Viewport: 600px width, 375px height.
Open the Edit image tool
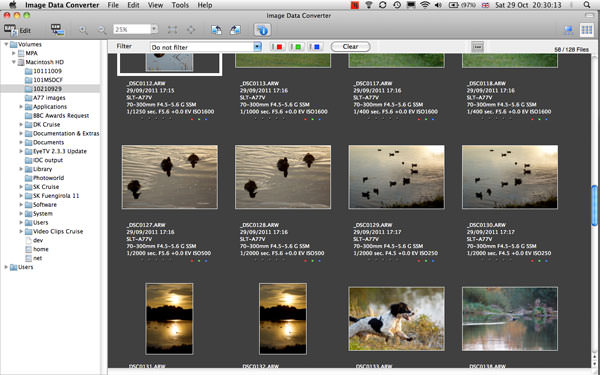point(17,30)
